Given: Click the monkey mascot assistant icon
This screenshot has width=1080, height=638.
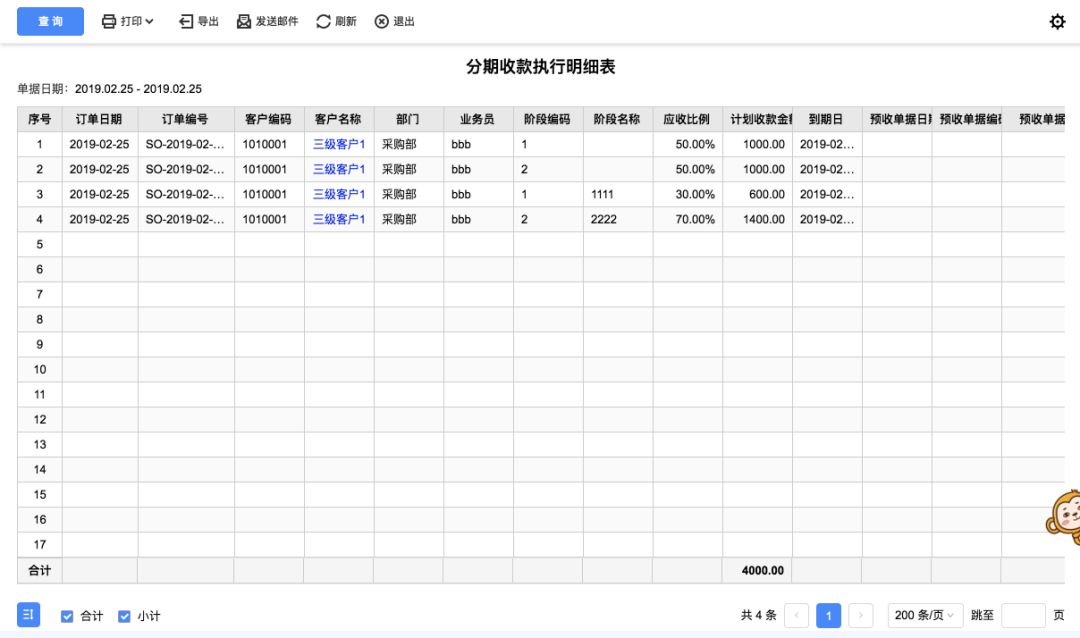Looking at the screenshot, I should (1062, 517).
